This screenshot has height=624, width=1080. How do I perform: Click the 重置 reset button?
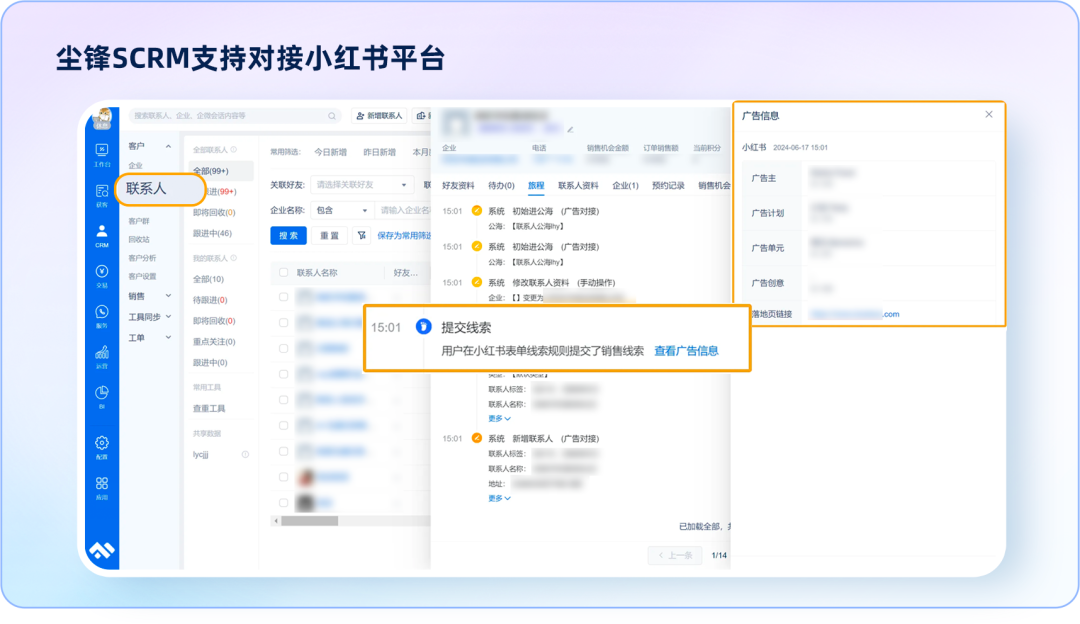(x=329, y=236)
